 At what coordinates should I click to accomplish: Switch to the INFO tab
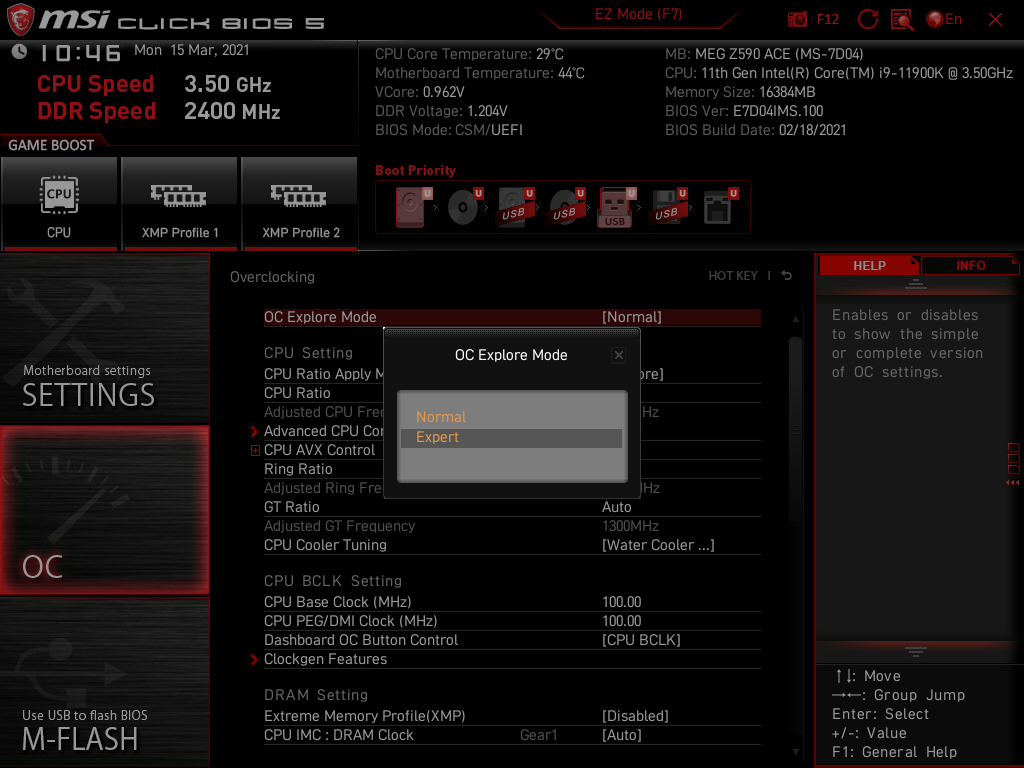(x=970, y=266)
